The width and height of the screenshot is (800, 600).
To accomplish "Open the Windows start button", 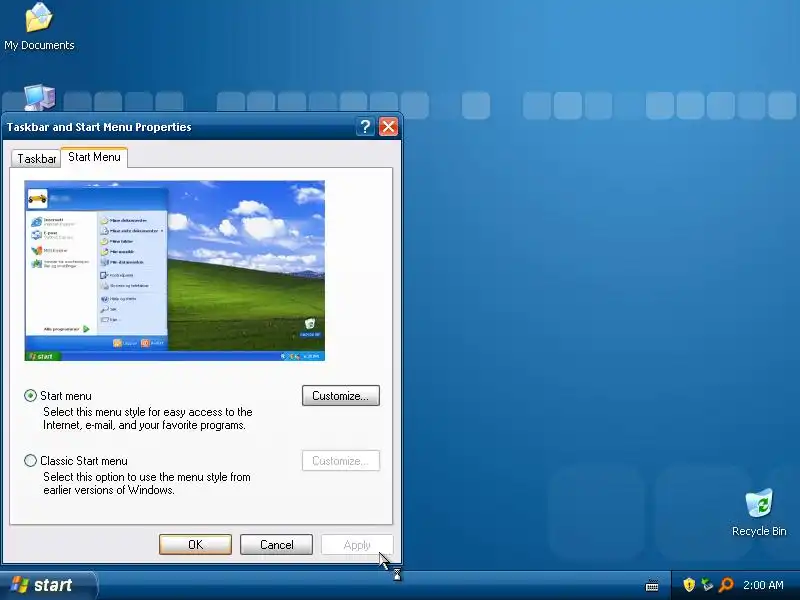I will (47, 585).
